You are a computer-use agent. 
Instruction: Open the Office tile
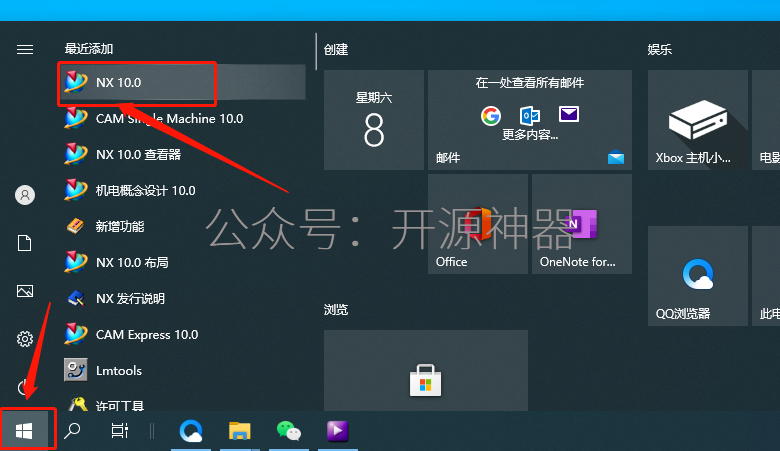(x=478, y=224)
